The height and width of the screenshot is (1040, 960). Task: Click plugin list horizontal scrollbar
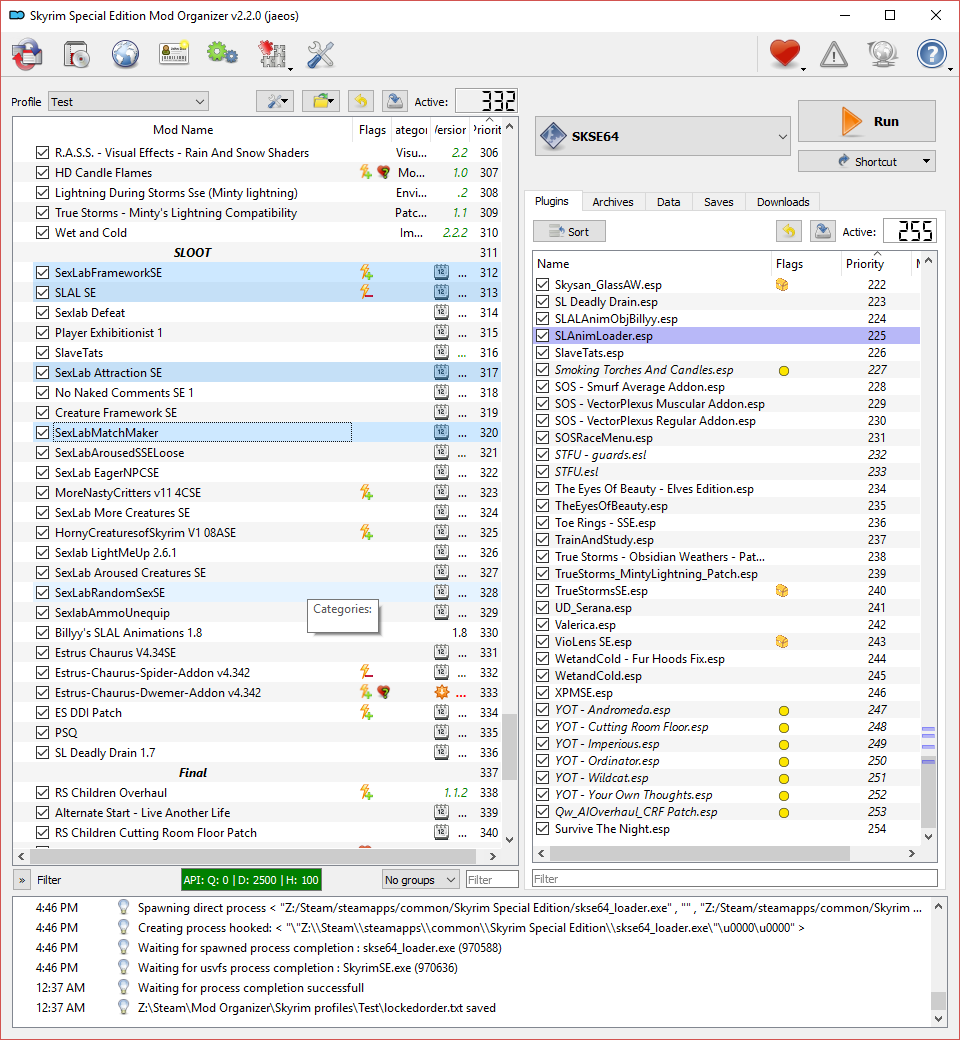point(700,853)
